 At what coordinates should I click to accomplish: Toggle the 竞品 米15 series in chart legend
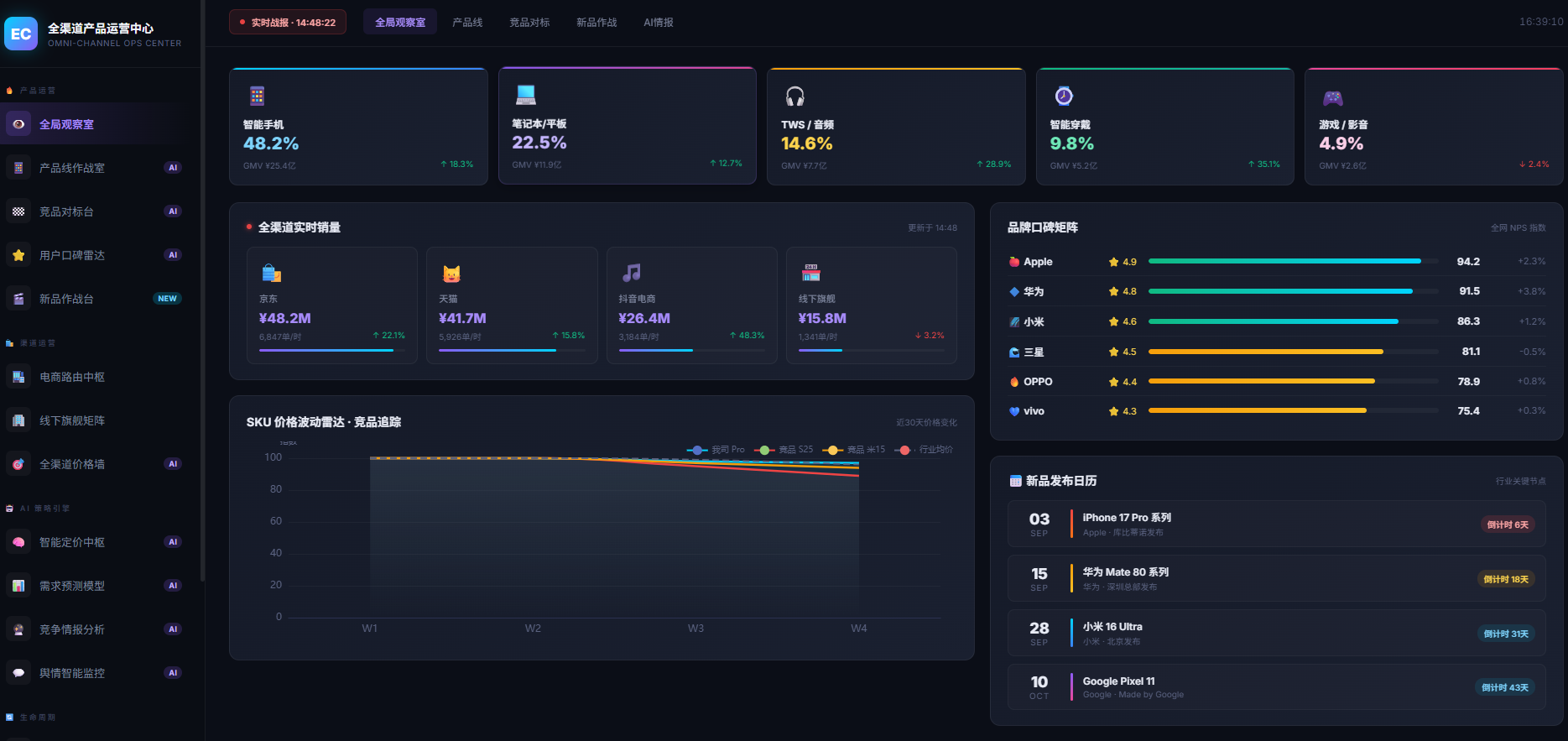(x=853, y=450)
